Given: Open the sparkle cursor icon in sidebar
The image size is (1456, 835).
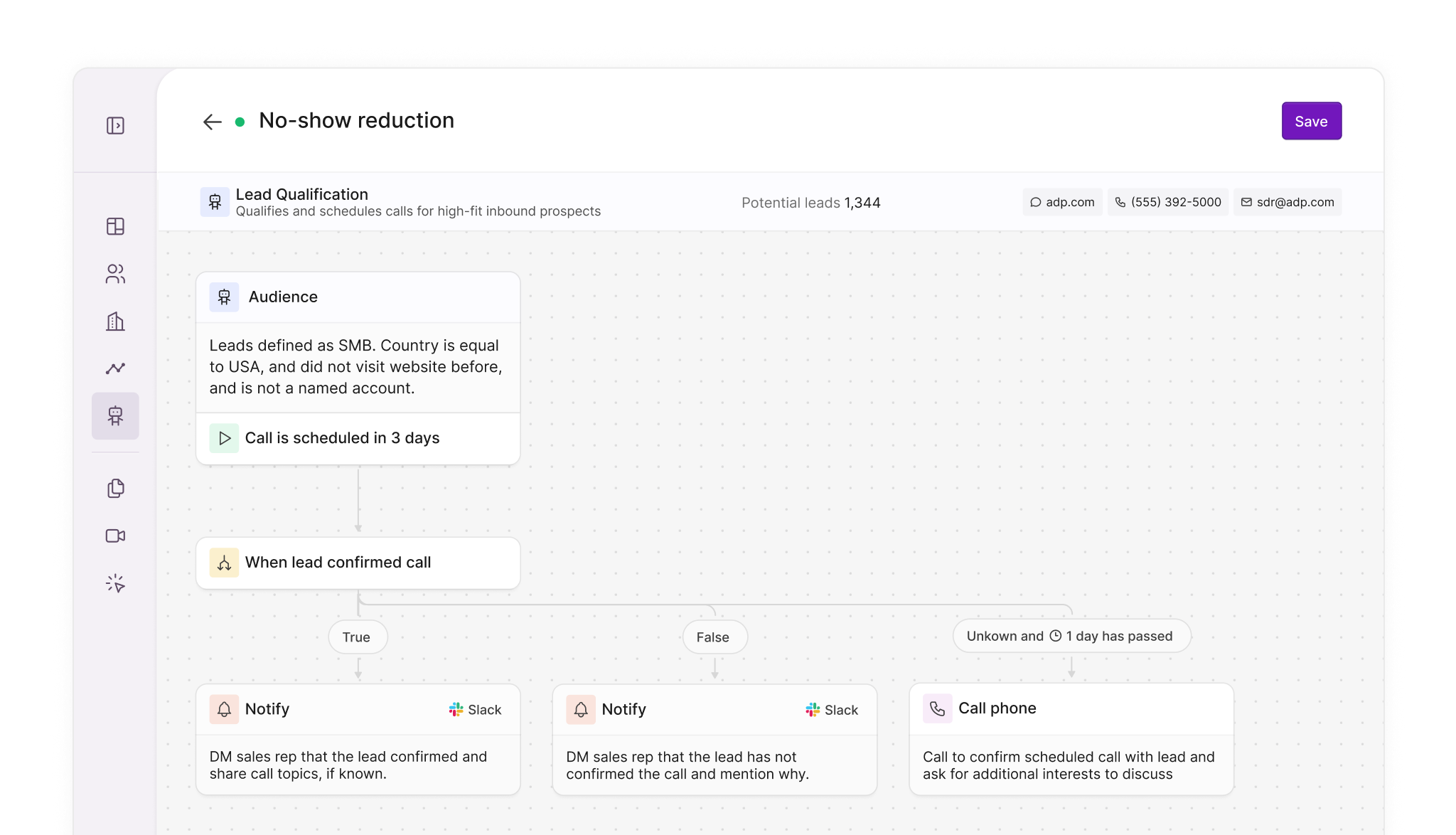Looking at the screenshot, I should click(115, 584).
